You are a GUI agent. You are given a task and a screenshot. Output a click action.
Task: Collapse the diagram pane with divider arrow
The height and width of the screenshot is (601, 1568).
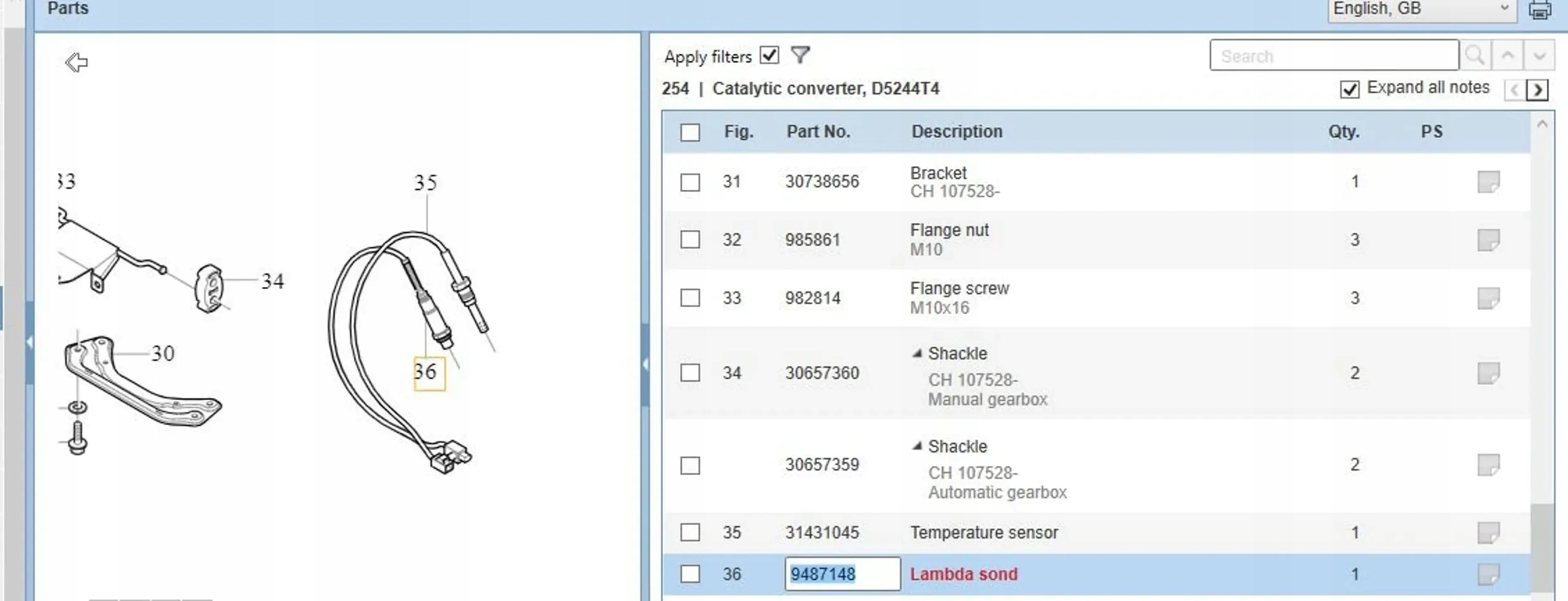click(645, 364)
